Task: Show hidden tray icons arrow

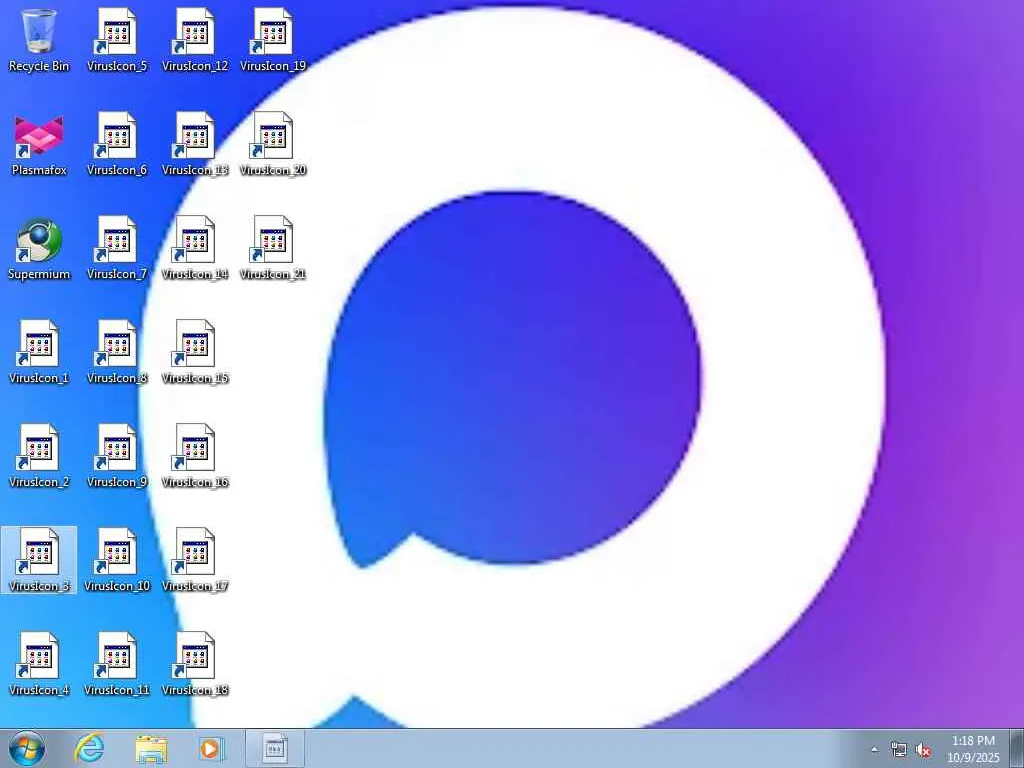Action: pos(874,750)
